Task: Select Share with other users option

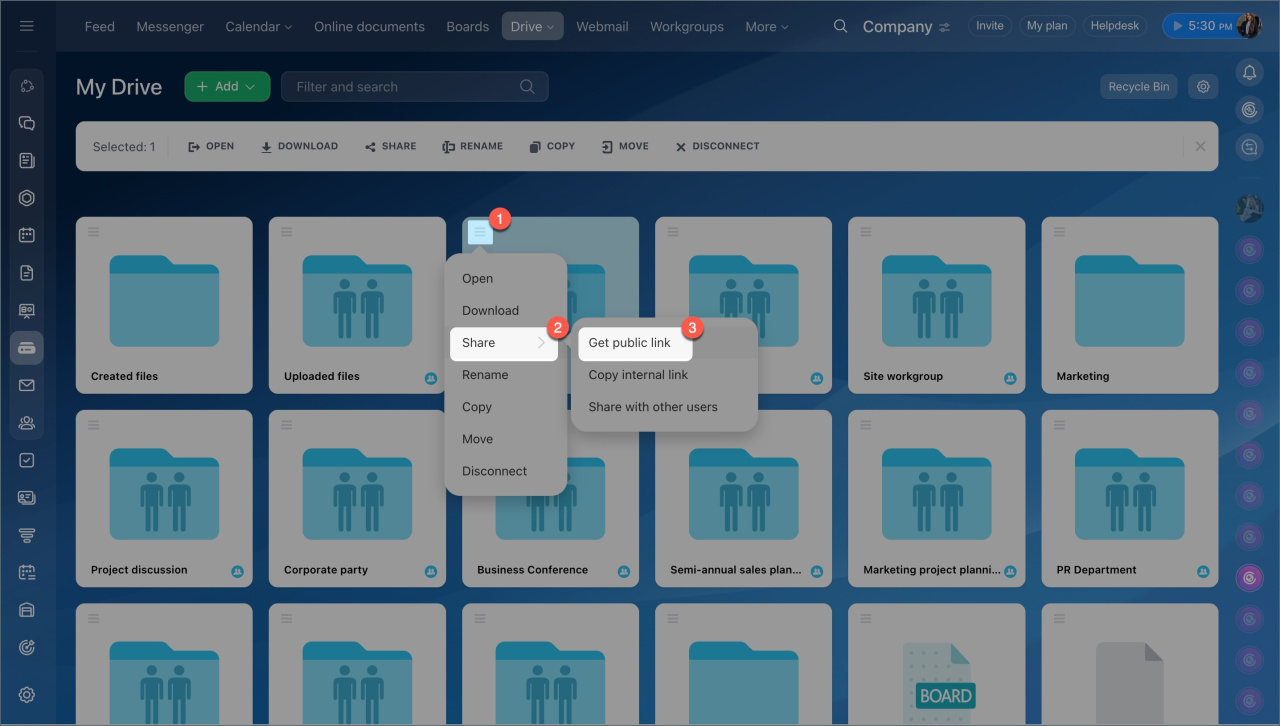Action: click(x=653, y=407)
